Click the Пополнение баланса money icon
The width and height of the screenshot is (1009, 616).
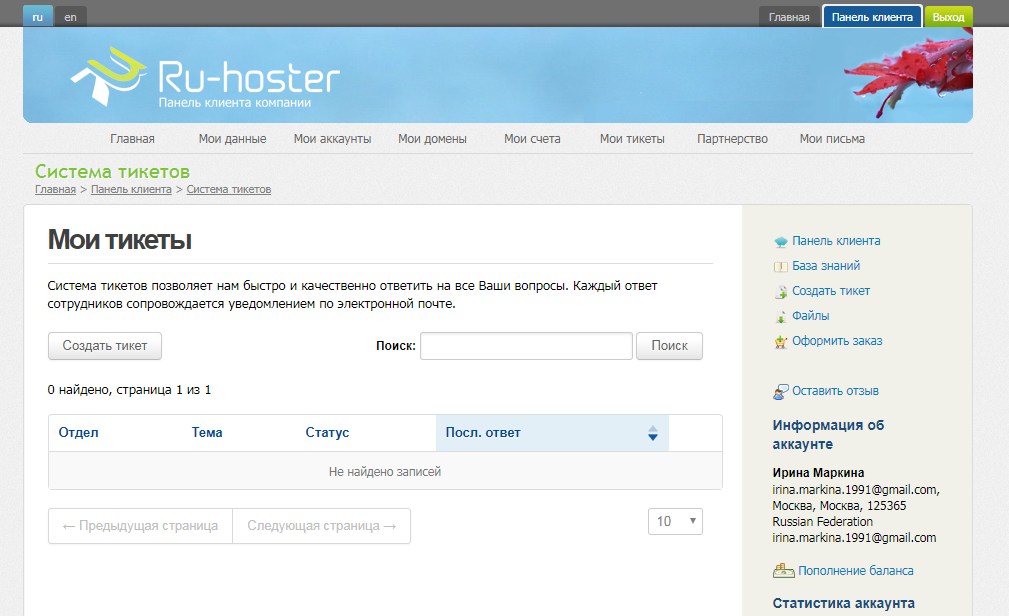pos(783,570)
